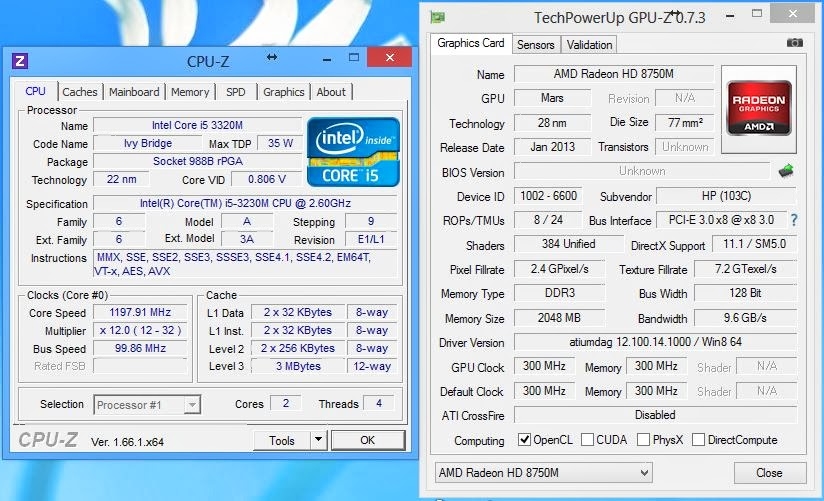Click the Texture Fillrate 7.2 GTexel/s value

point(745,269)
